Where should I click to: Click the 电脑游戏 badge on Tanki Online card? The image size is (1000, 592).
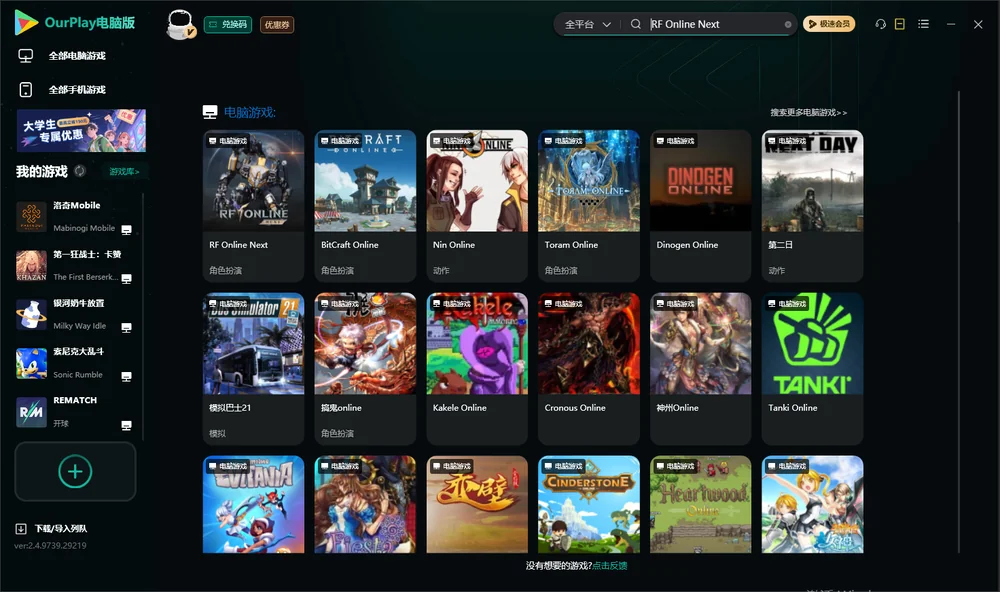point(788,304)
